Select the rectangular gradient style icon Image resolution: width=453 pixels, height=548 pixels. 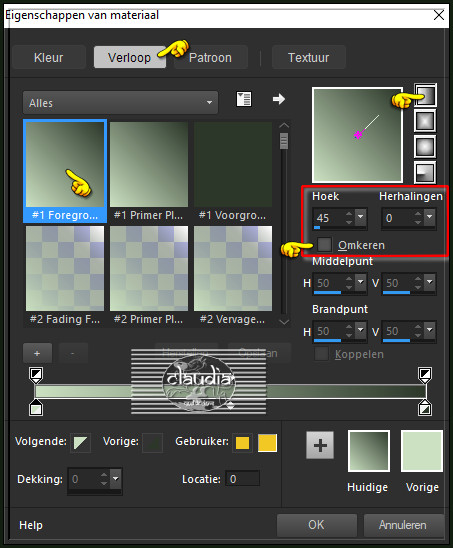pos(425,121)
